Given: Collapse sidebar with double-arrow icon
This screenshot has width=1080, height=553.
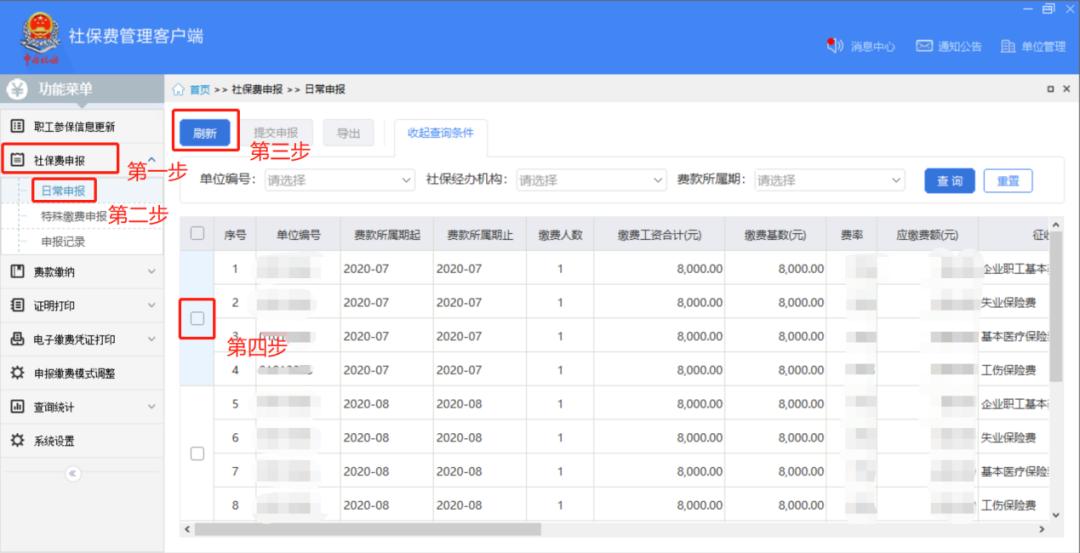Looking at the screenshot, I should click(73, 474).
